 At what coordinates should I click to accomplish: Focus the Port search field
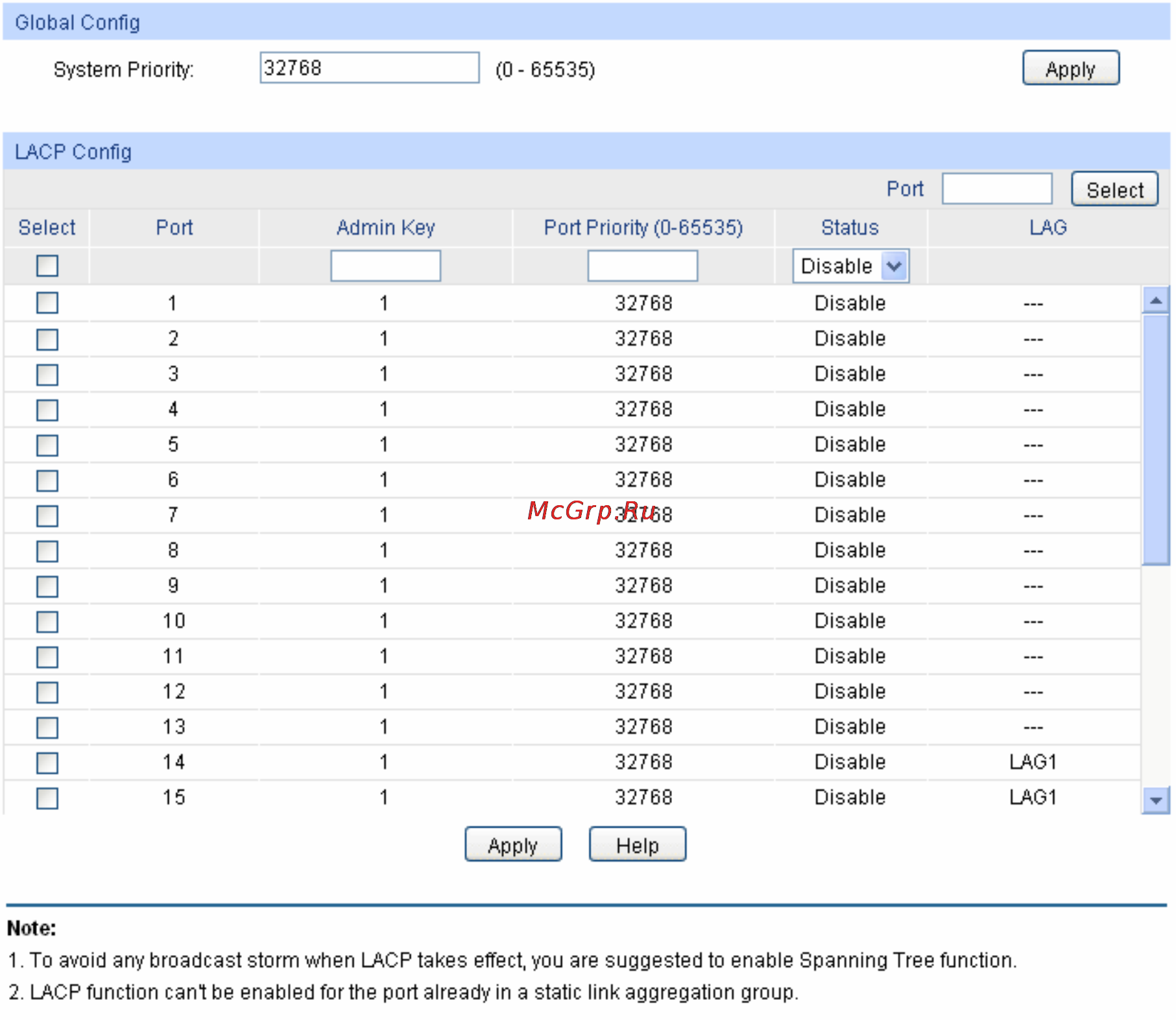point(997,189)
